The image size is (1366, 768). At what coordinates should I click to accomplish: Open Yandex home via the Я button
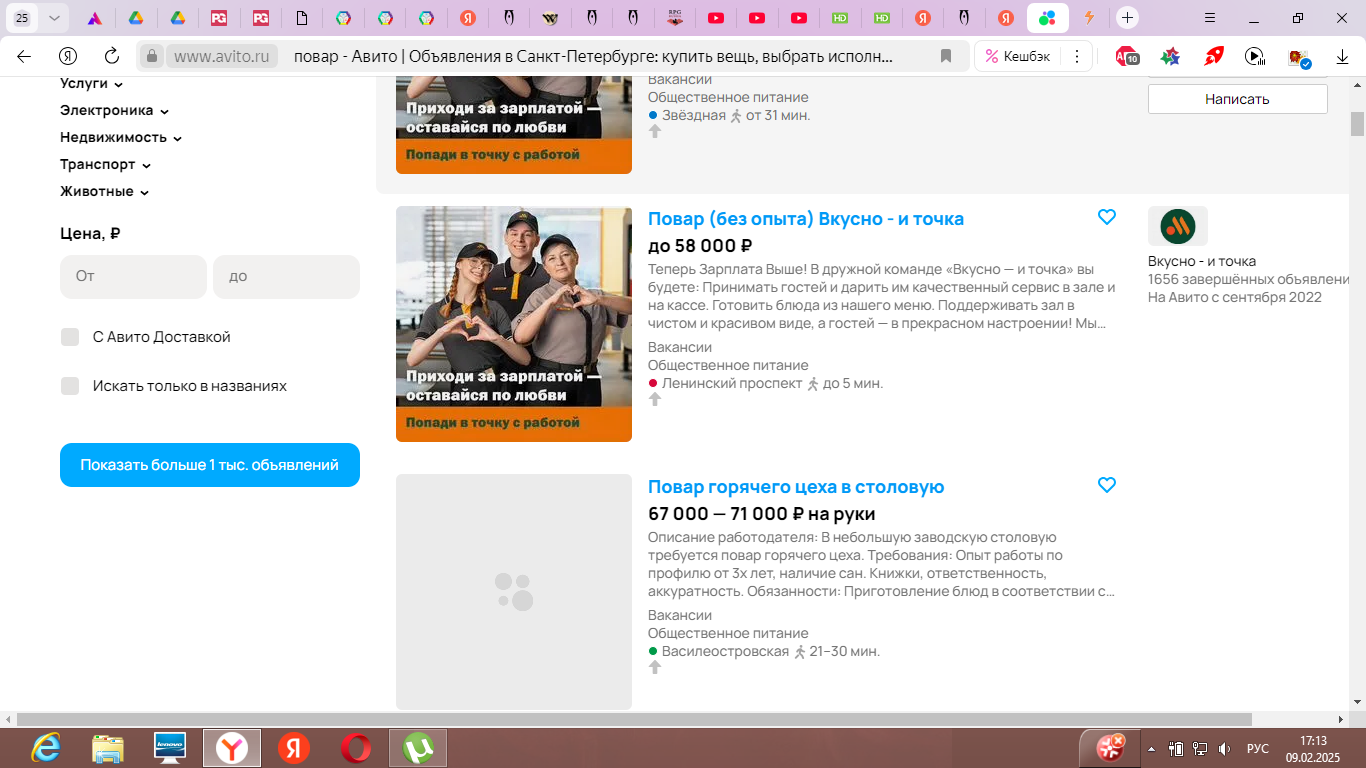point(68,56)
